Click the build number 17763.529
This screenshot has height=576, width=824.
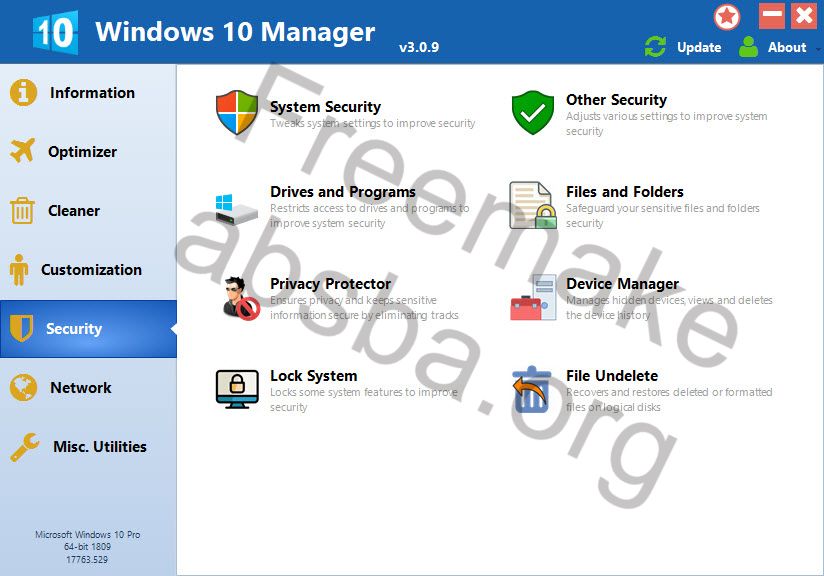point(87,560)
